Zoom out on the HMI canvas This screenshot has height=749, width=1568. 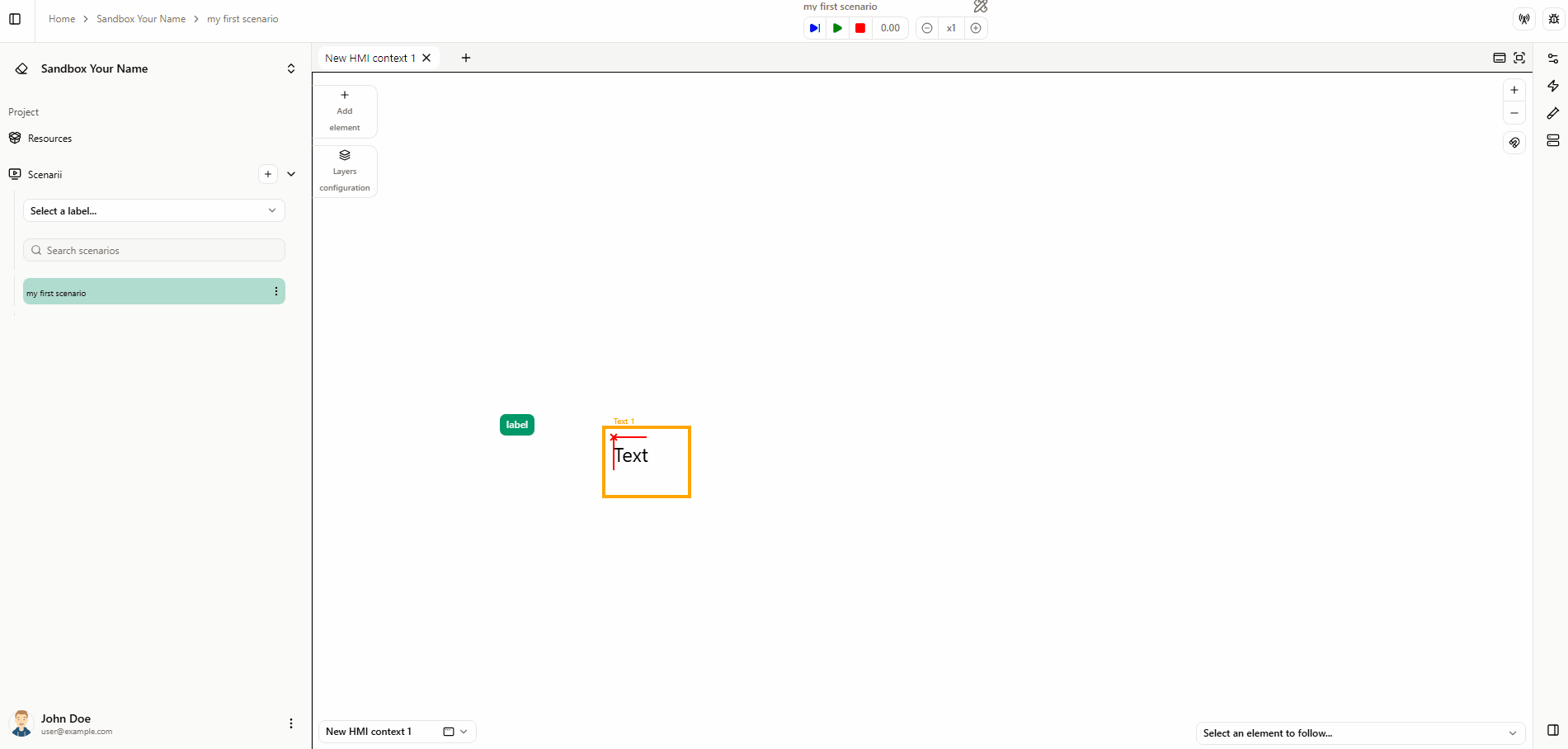(1514, 113)
